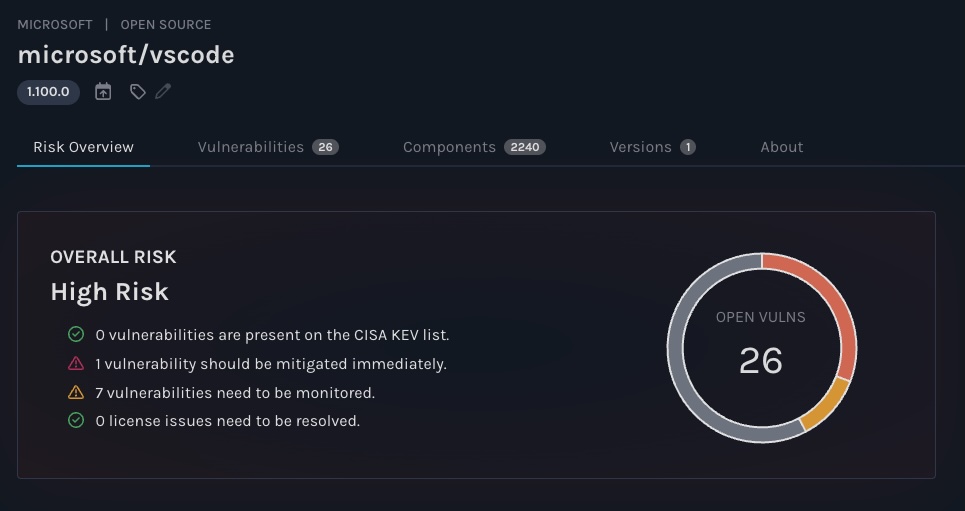965x511 pixels.
Task: Go to the About tab
Action: coord(782,147)
